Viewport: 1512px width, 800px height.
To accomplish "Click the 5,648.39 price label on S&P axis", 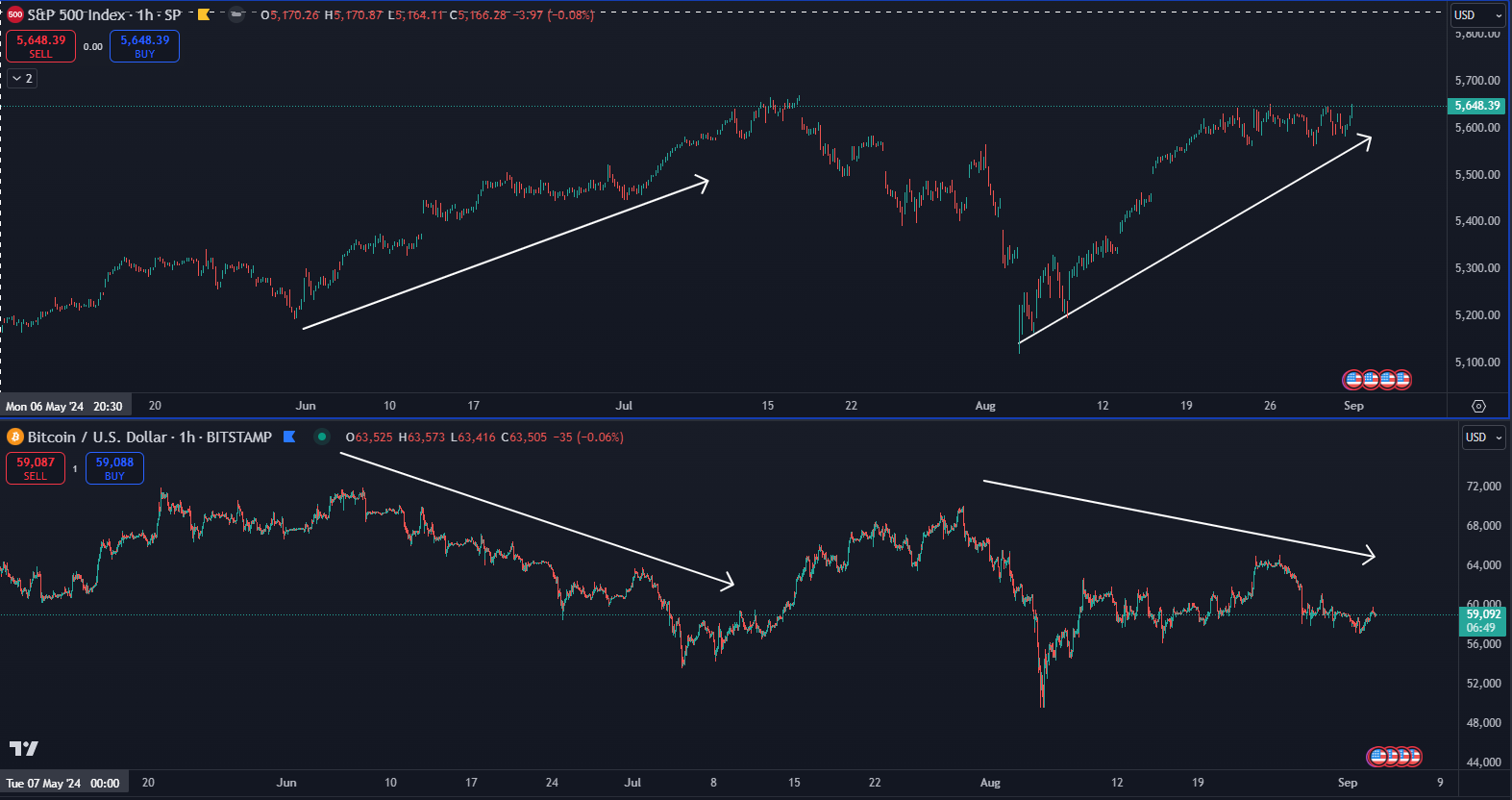I will point(1476,106).
